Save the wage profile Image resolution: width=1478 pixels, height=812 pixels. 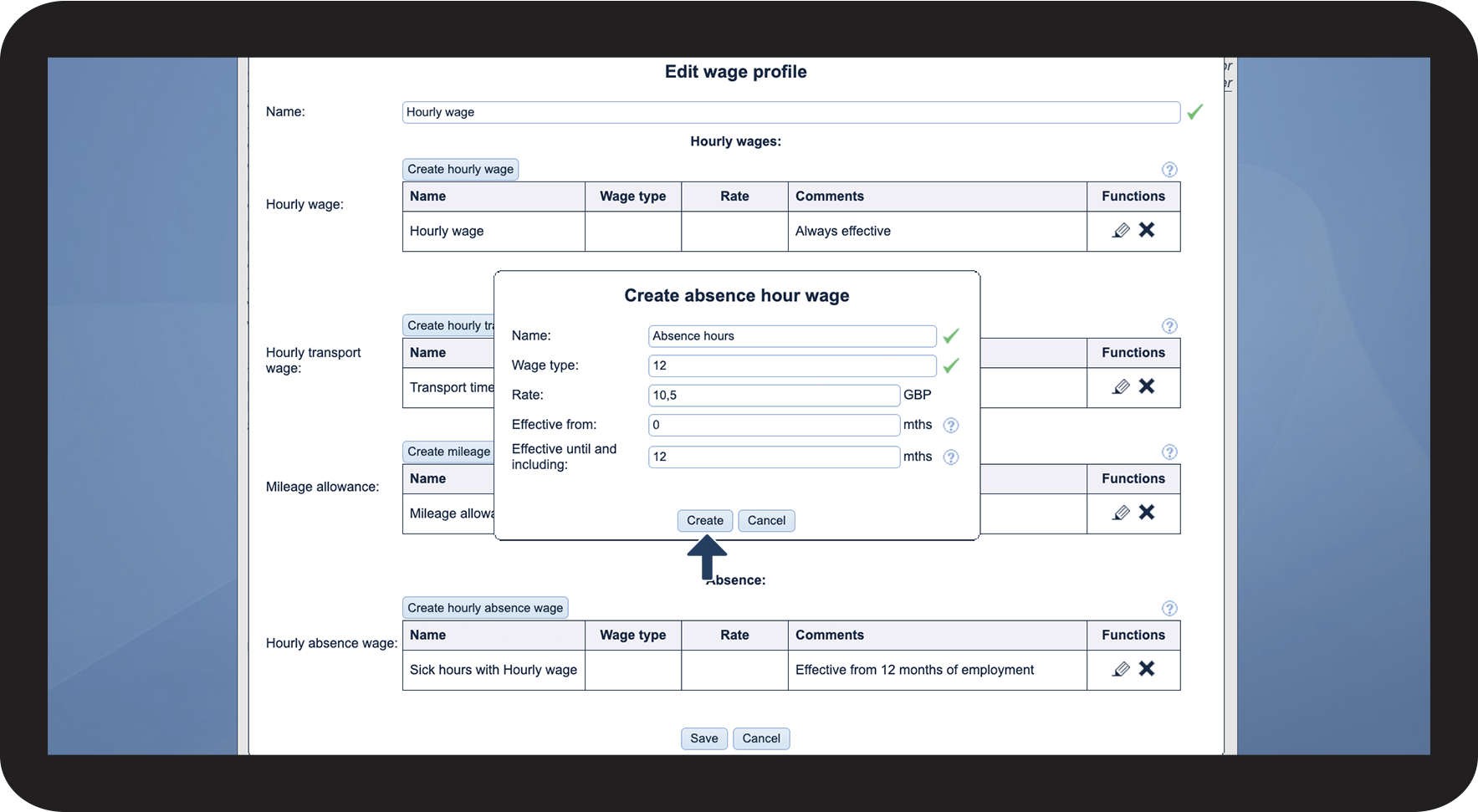coord(704,738)
